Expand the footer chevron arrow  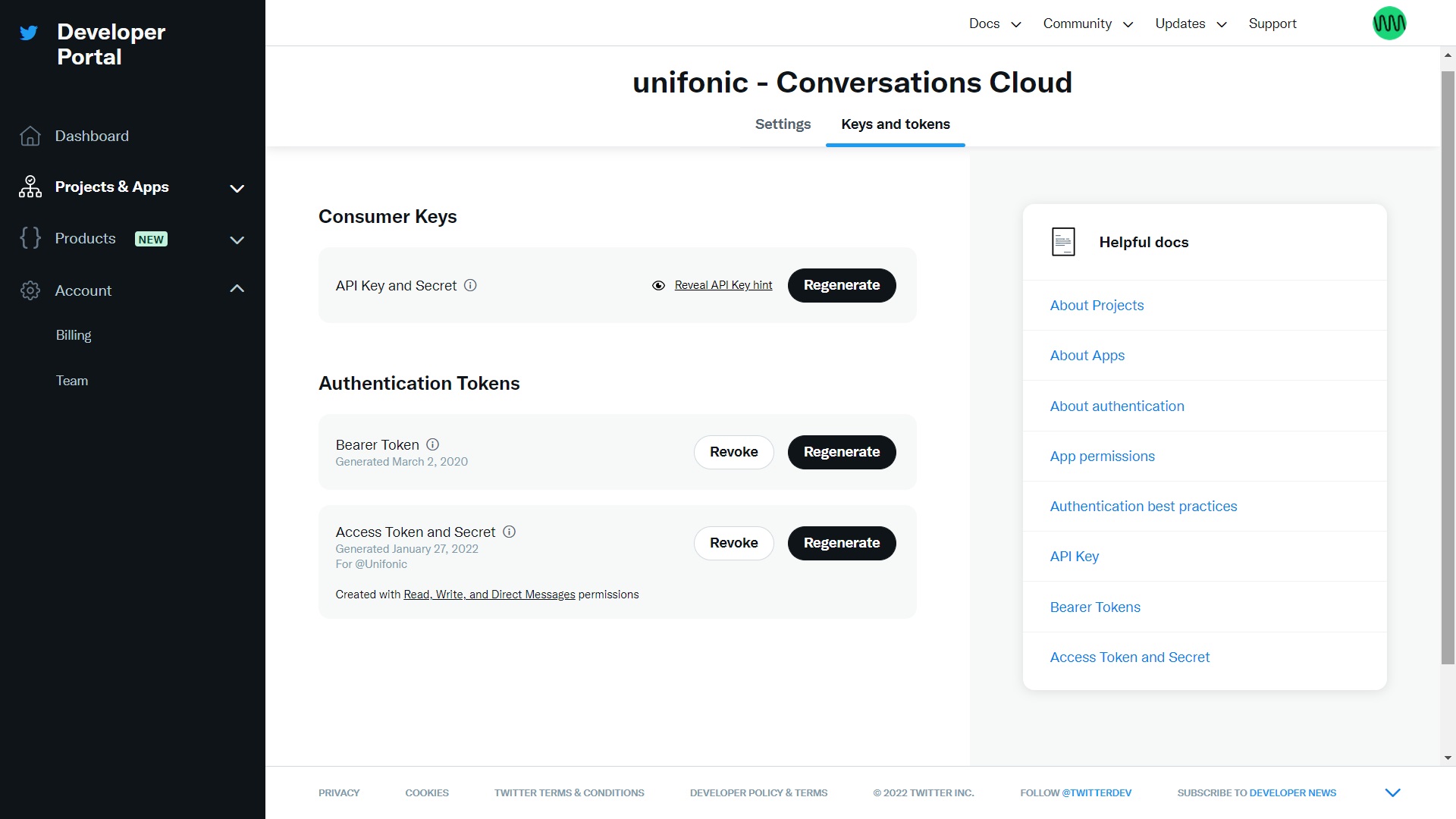(x=1392, y=792)
